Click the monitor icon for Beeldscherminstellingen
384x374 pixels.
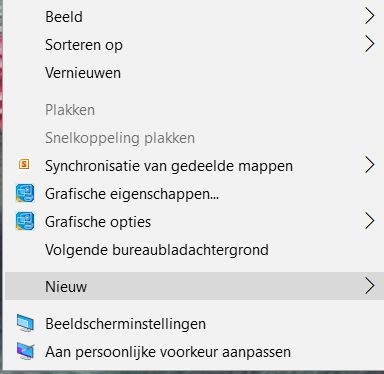point(25,323)
